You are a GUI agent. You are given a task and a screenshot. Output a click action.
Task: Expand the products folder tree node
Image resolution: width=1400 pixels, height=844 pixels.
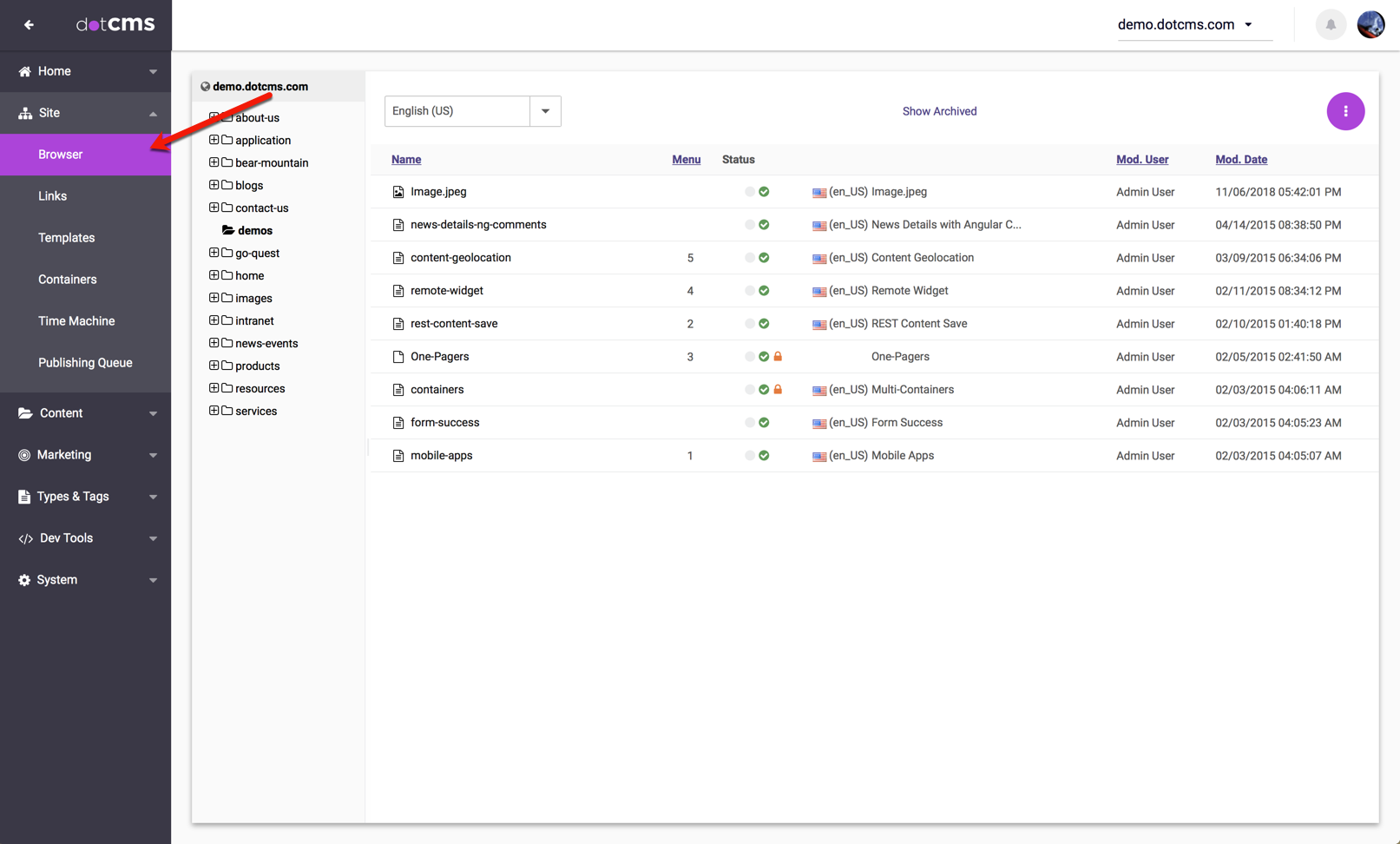coord(214,366)
